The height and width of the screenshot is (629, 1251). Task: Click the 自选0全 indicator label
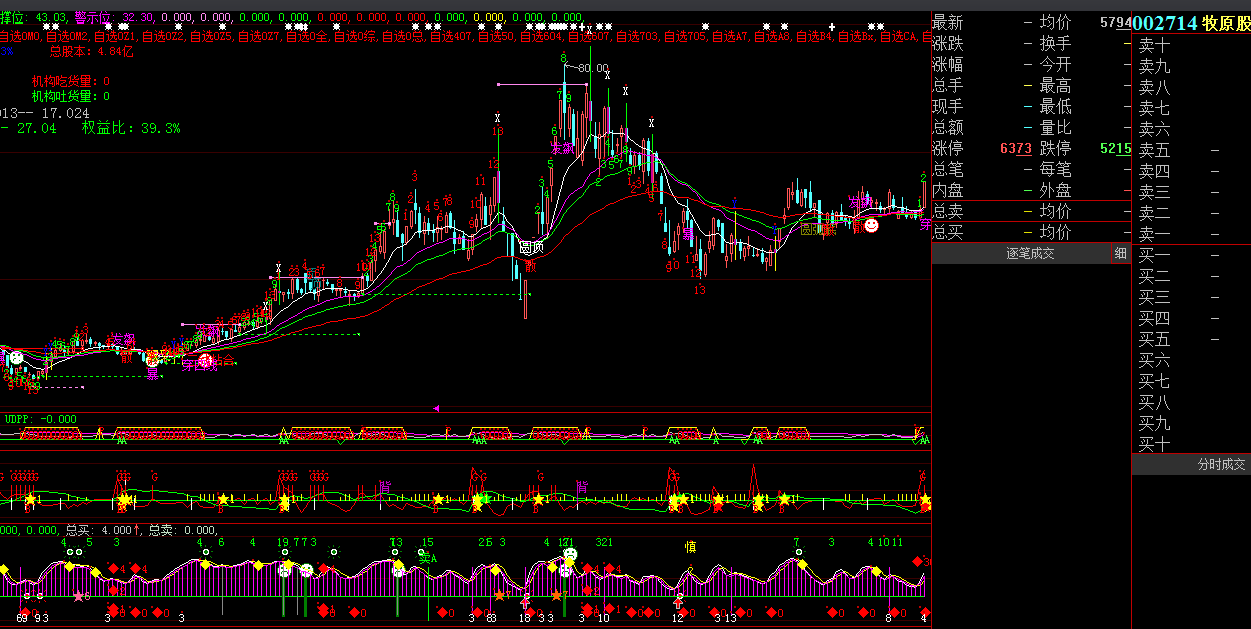pyautogui.click(x=307, y=37)
